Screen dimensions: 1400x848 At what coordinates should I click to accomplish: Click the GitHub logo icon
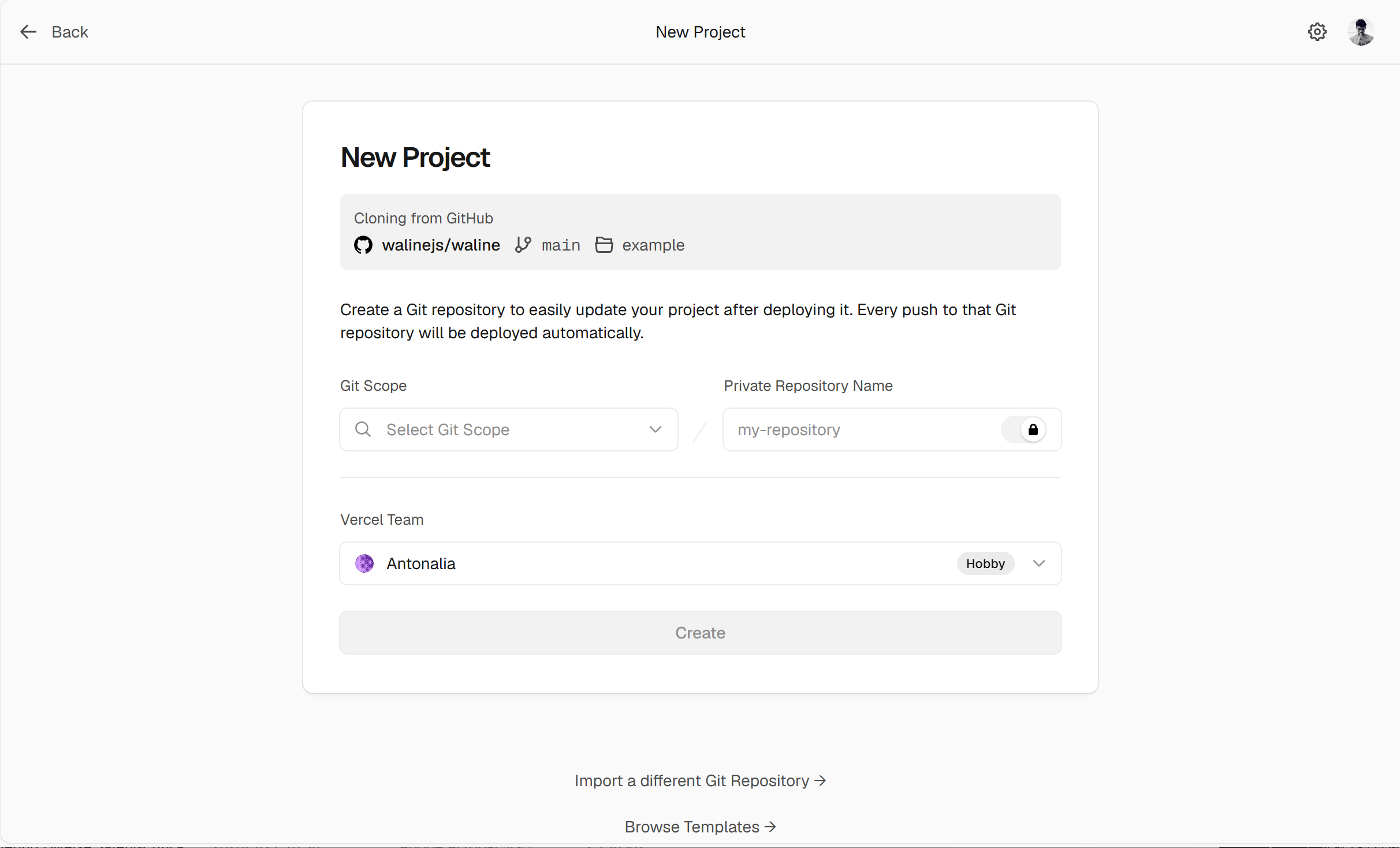(x=363, y=245)
